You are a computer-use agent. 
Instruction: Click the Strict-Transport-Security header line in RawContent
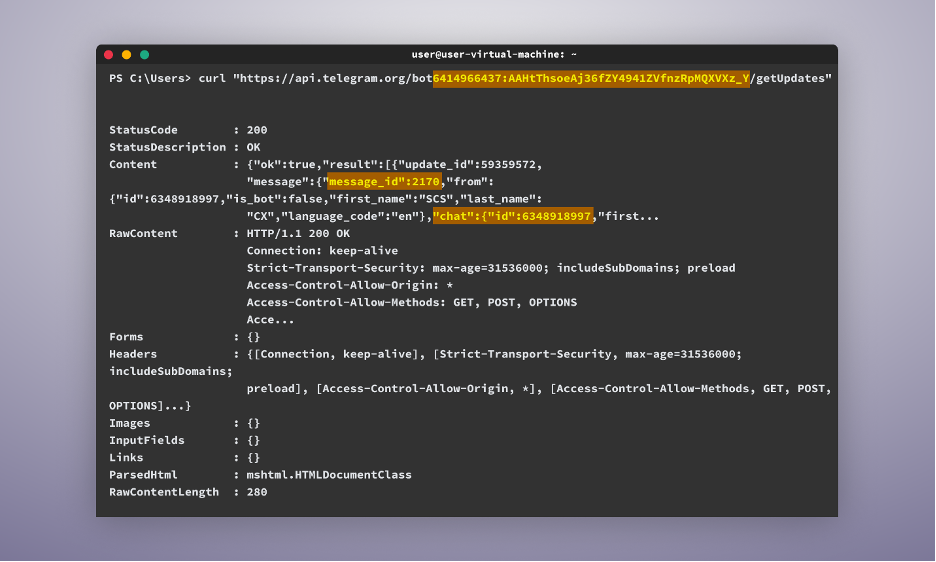click(x=491, y=268)
